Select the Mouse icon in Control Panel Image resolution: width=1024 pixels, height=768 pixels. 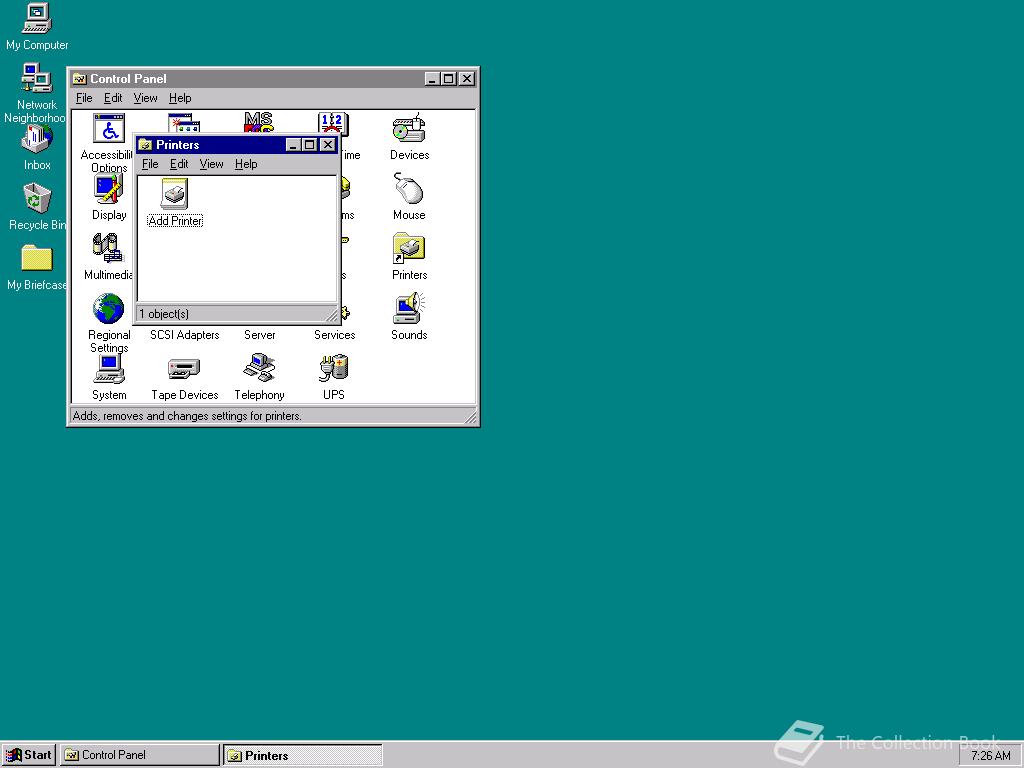[x=409, y=189]
